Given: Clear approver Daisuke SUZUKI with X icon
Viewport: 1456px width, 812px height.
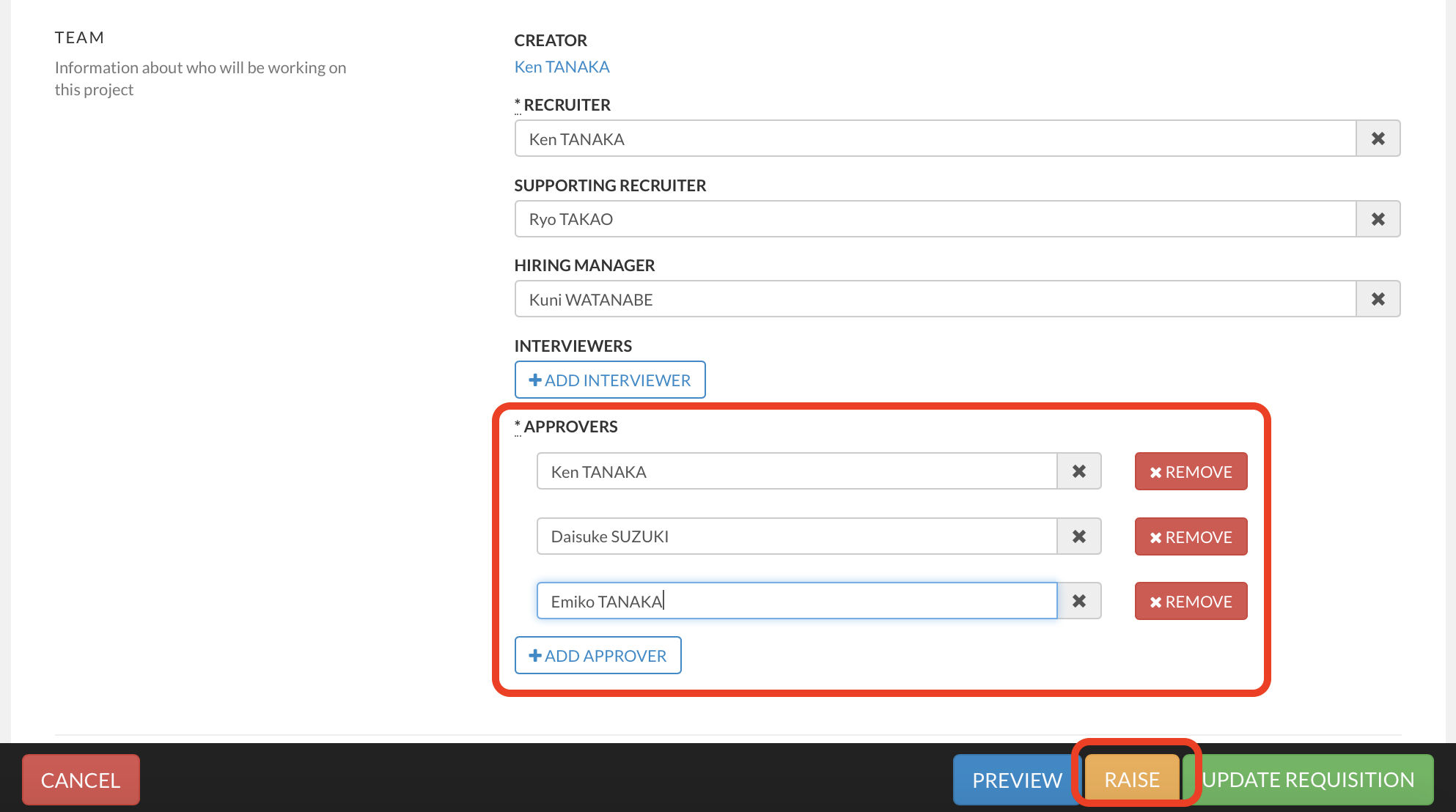Looking at the screenshot, I should 1078,536.
